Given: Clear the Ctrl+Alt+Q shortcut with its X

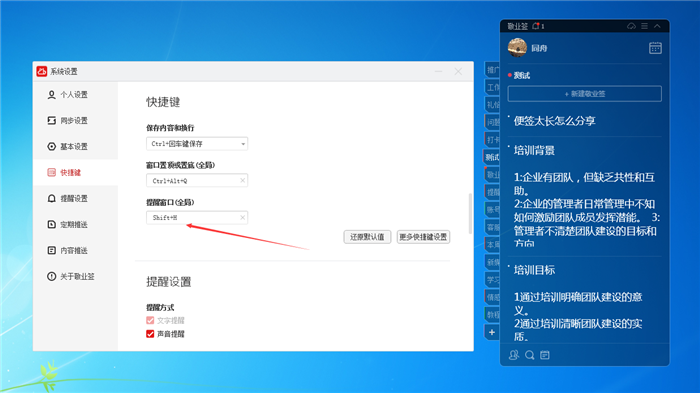Looking at the screenshot, I should (242, 180).
